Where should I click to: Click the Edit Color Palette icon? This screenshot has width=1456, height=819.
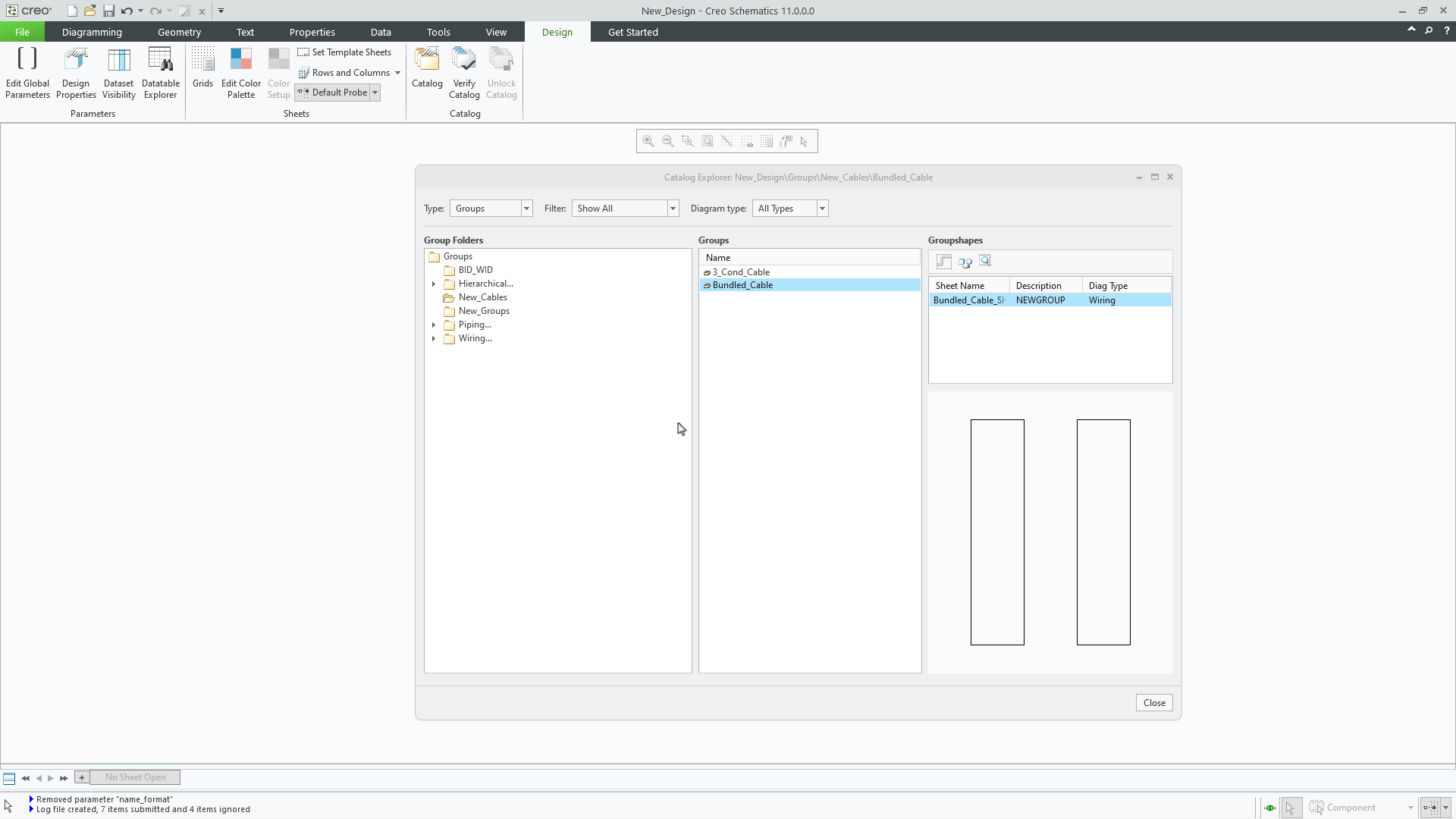coord(240,72)
